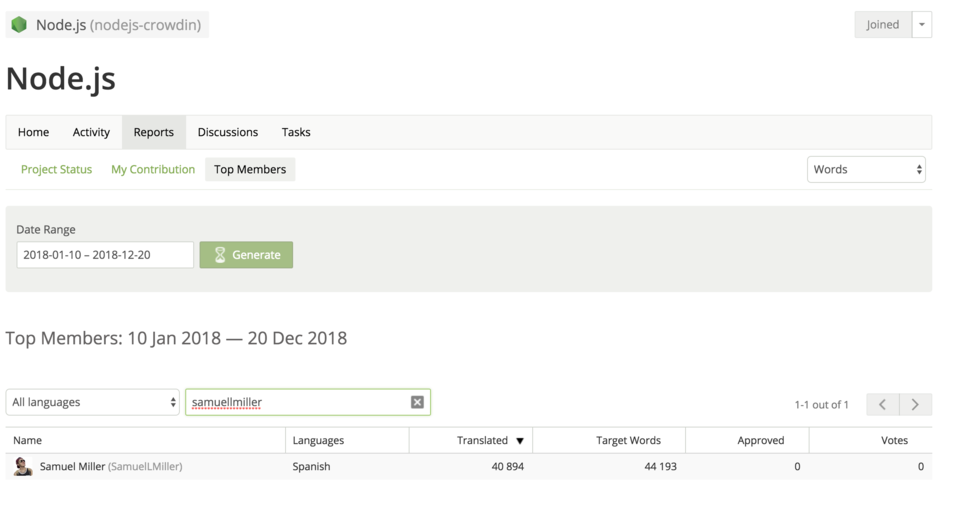Click the green Node.js hexagon logo
Screen dimensions: 960x509
point(19,25)
